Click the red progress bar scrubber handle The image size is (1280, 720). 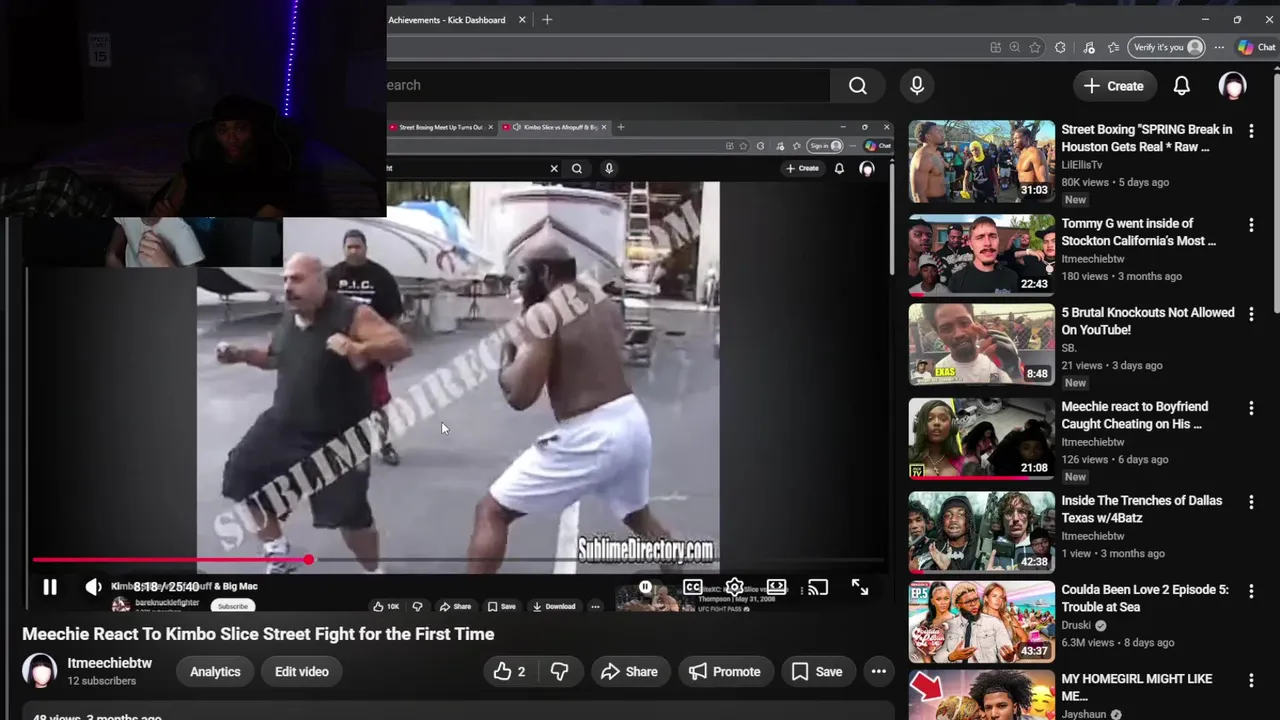pyautogui.click(x=309, y=560)
